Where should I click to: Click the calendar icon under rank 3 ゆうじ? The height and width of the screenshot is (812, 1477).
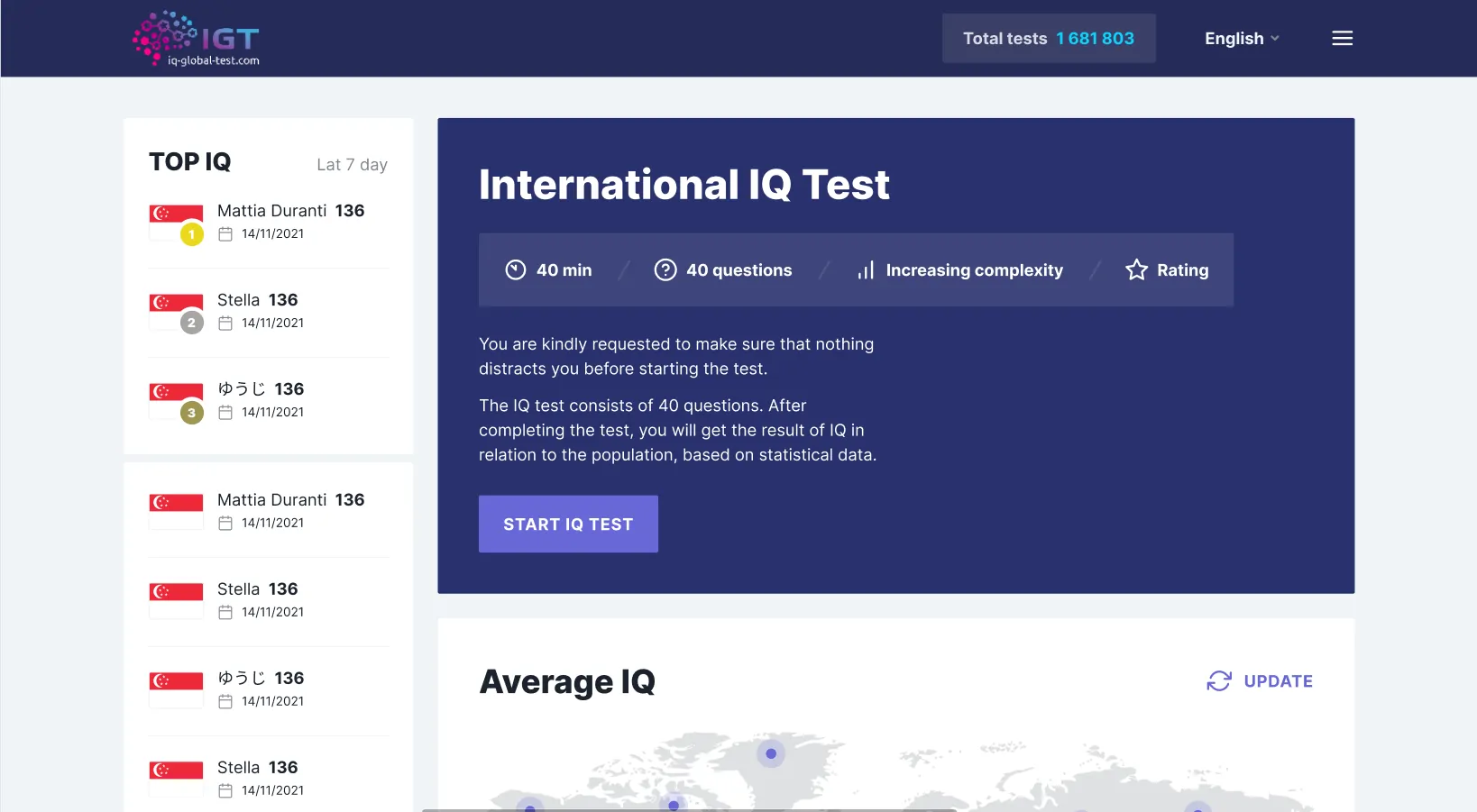(x=225, y=413)
